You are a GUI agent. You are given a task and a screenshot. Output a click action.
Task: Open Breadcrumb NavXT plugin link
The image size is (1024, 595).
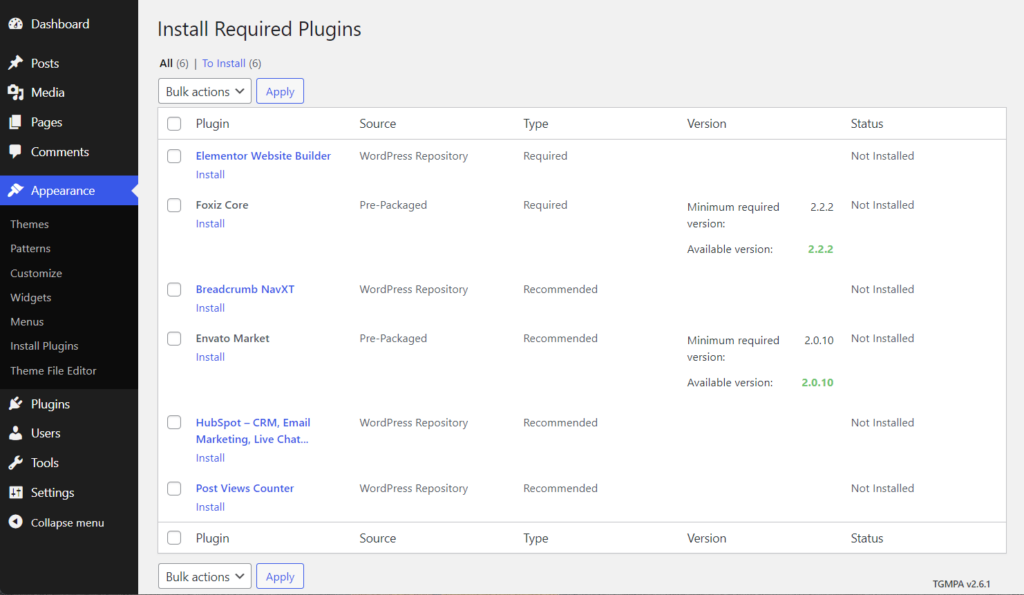(245, 289)
